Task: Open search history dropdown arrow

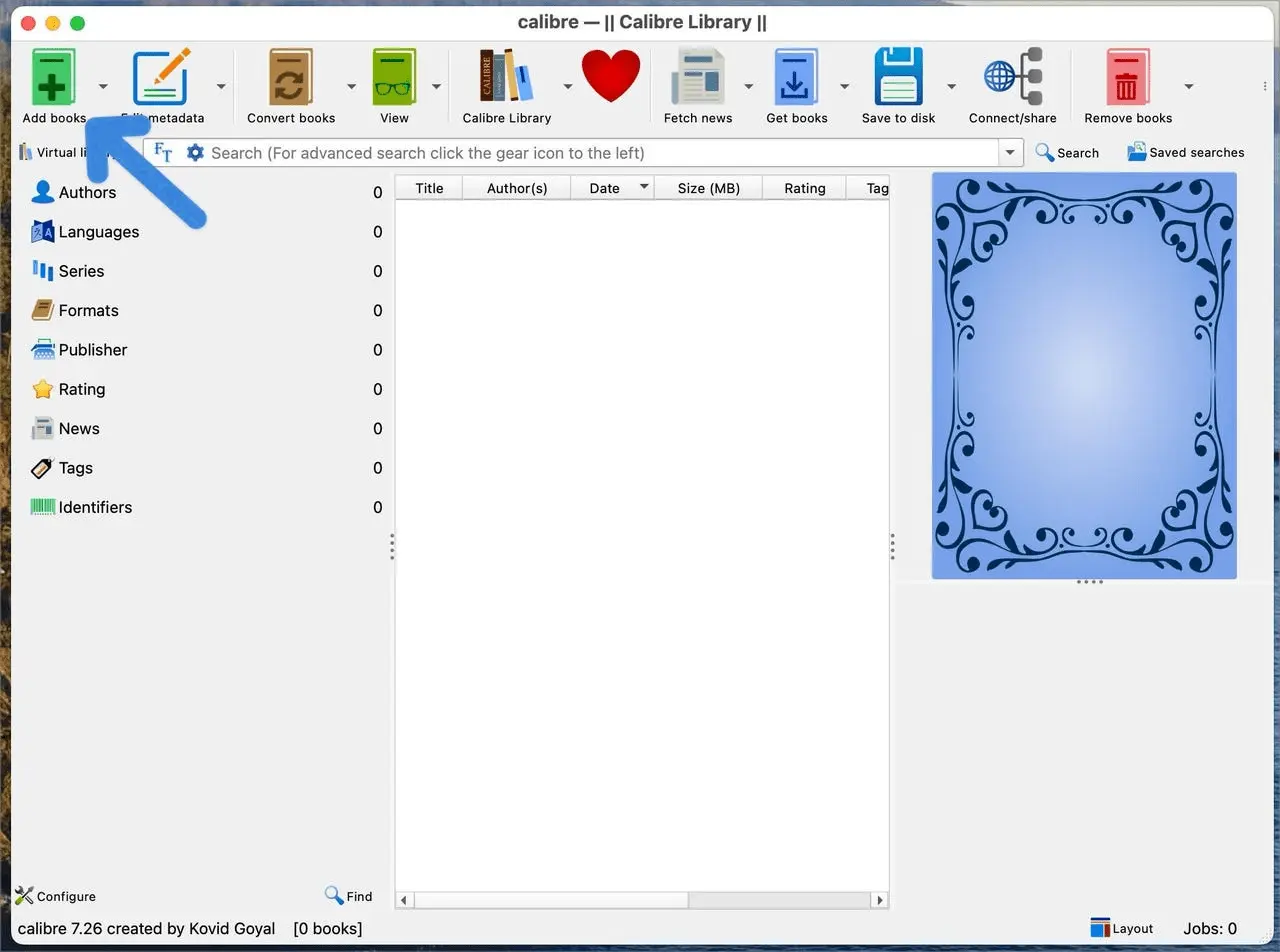Action: click(x=1010, y=153)
